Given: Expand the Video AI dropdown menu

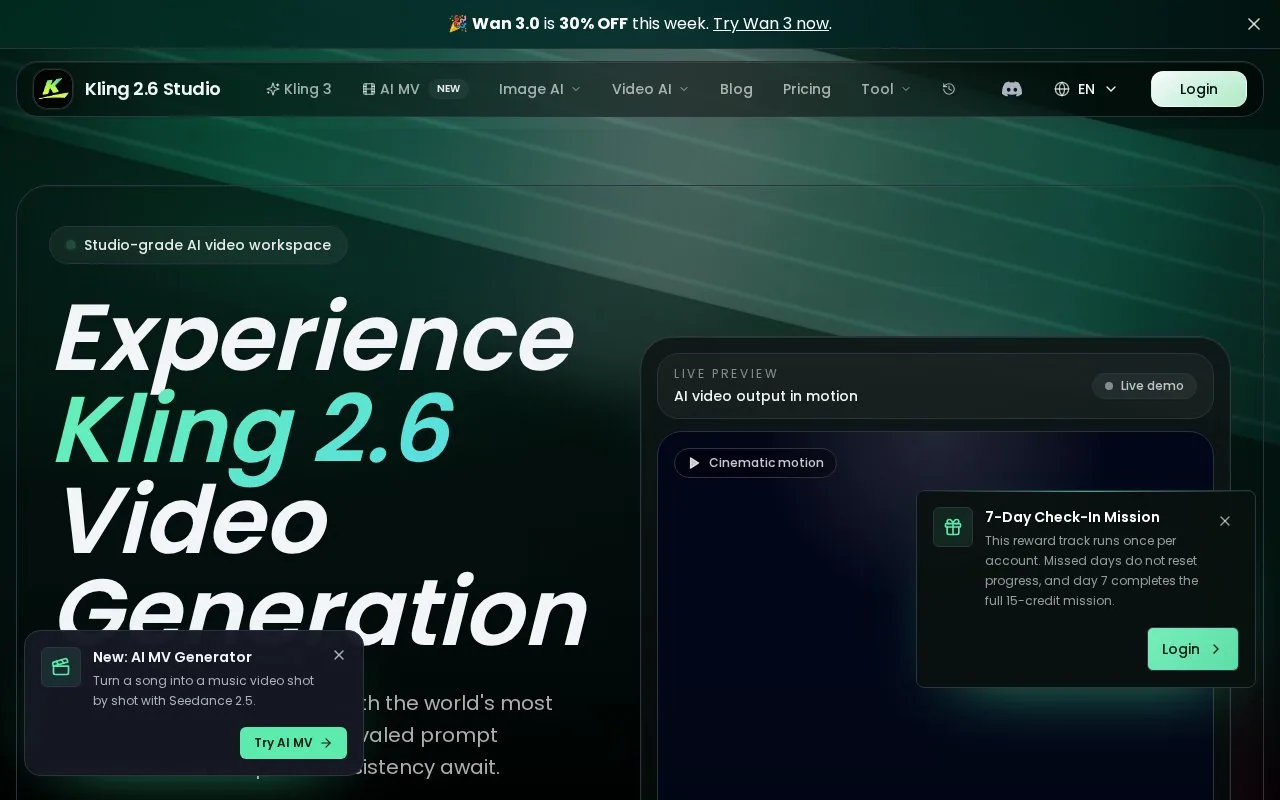Looking at the screenshot, I should (x=650, y=89).
